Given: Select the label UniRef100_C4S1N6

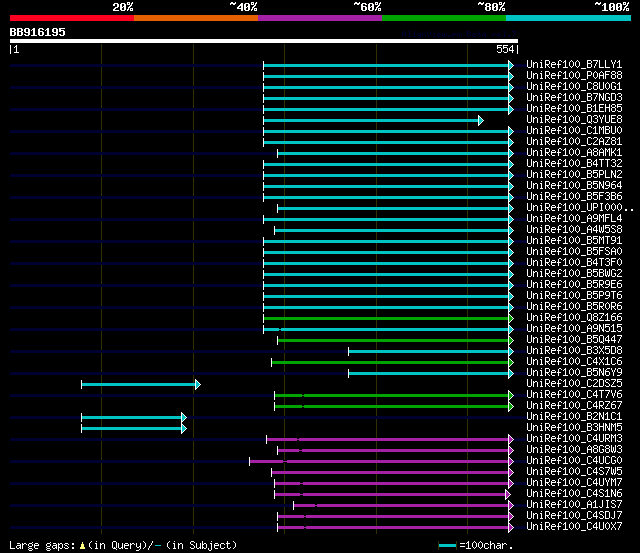Looking at the screenshot, I should pos(574,494).
